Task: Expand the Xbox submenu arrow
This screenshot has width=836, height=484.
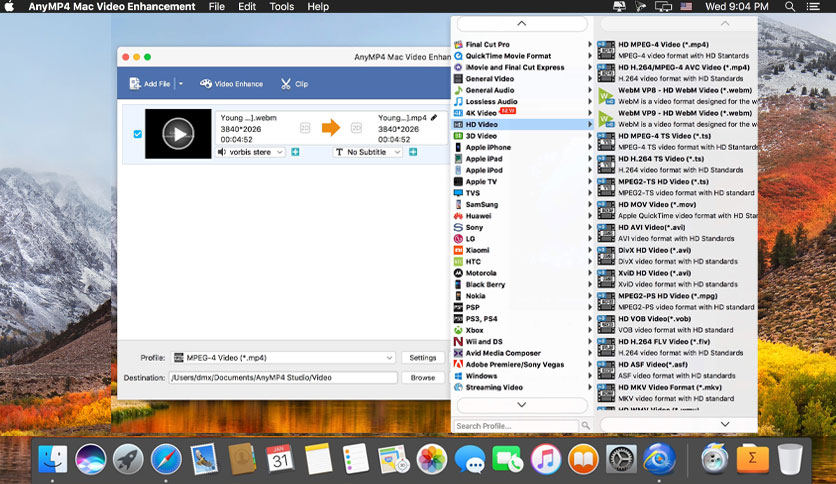Action: click(x=589, y=330)
